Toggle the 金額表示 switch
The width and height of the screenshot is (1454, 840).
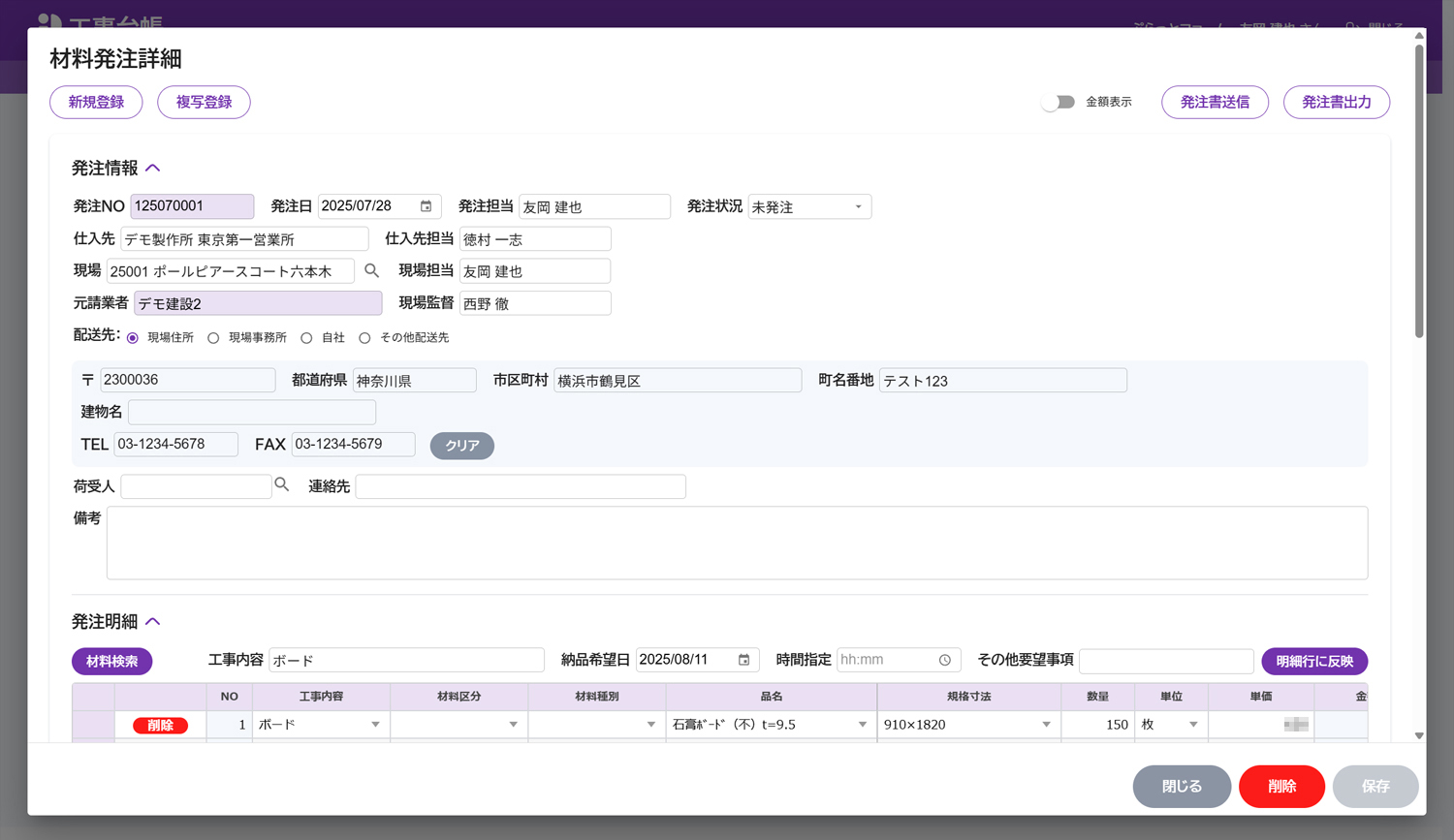point(1059,102)
